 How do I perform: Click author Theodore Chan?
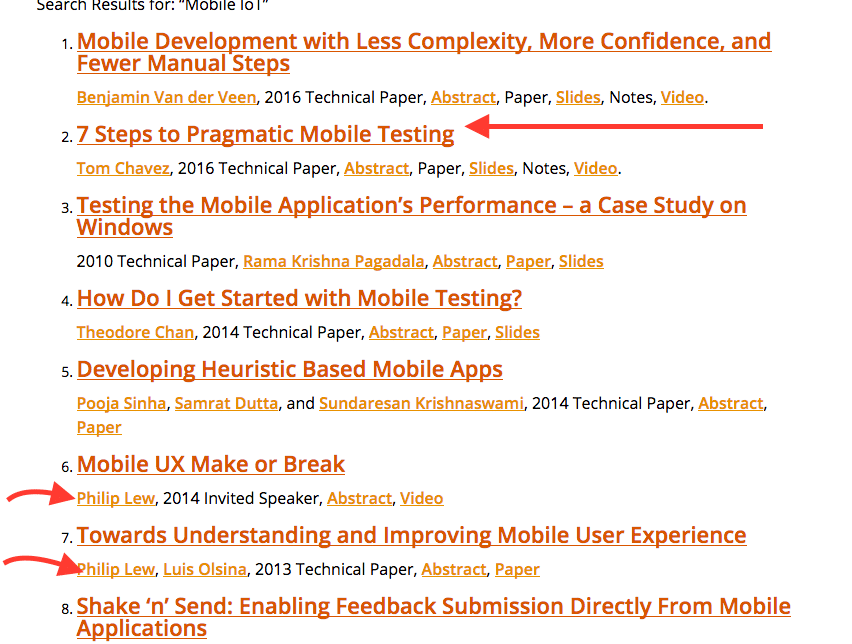pyautogui.click(x=135, y=332)
